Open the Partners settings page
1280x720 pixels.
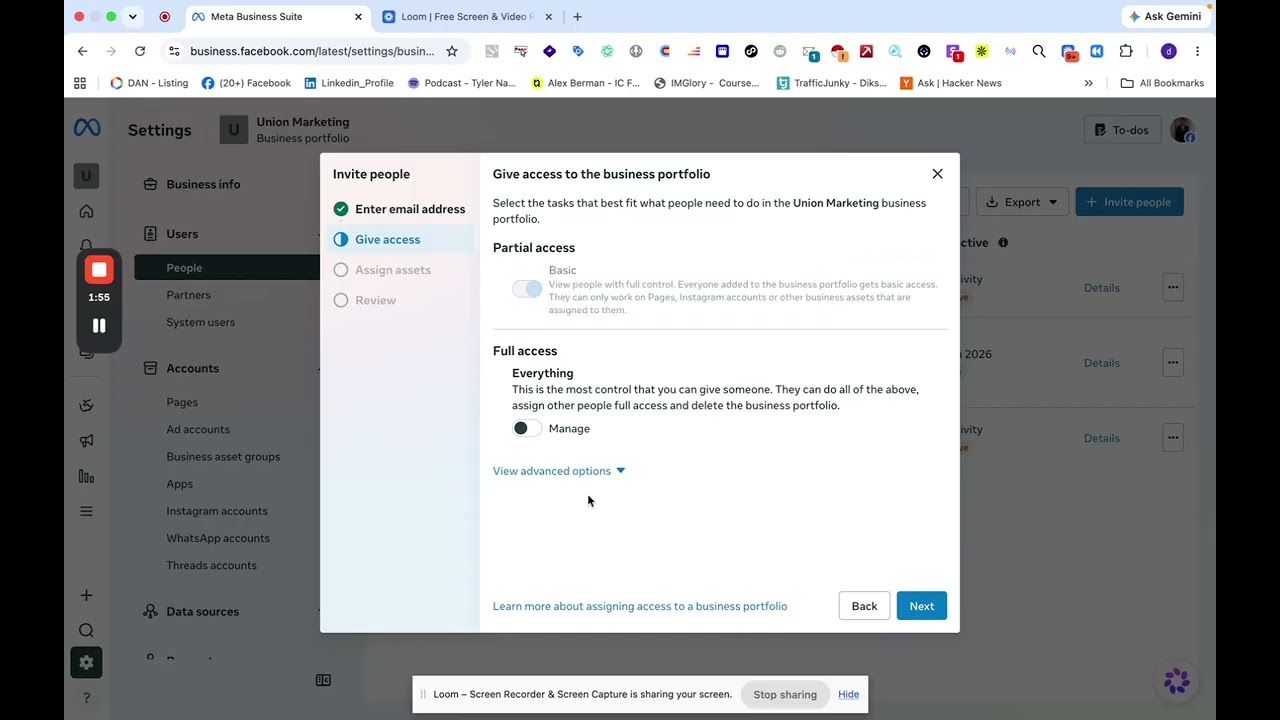(188, 295)
